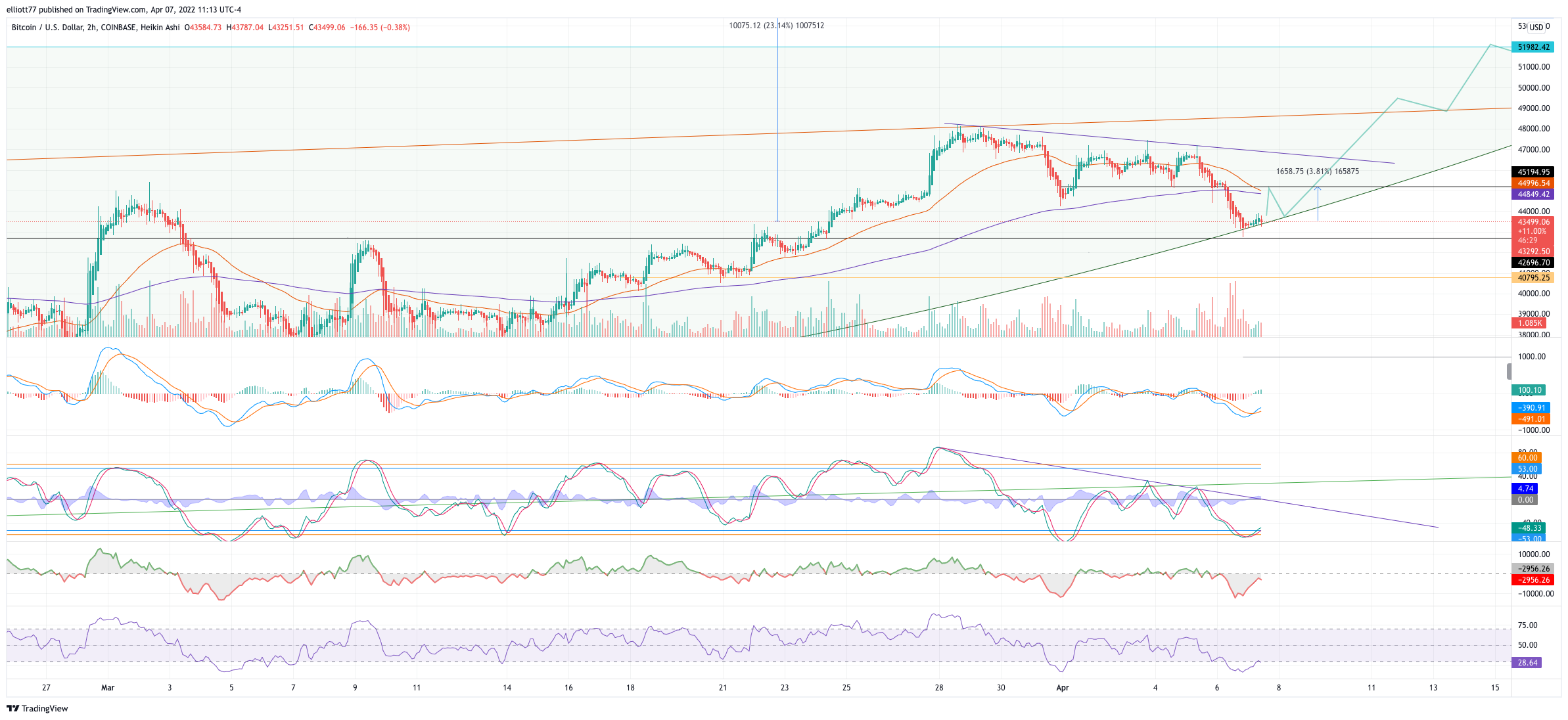This screenshot has width=1568, height=720.
Task: Click the 10000.00 indicator scale tick
Action: pyautogui.click(x=1534, y=554)
